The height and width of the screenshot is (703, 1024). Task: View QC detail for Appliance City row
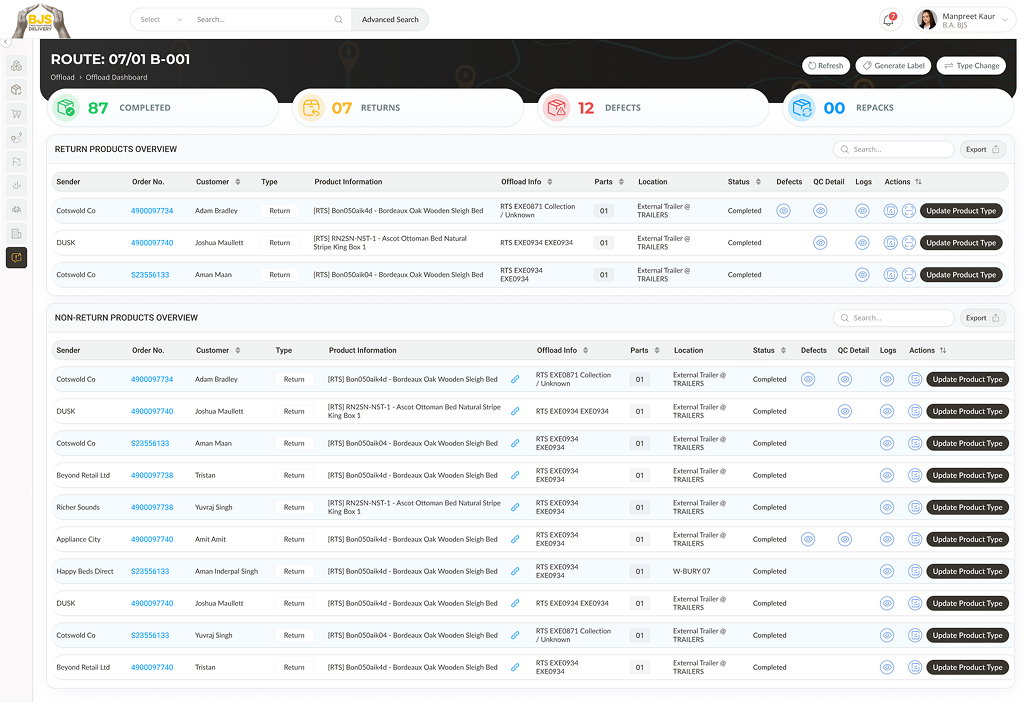[844, 539]
